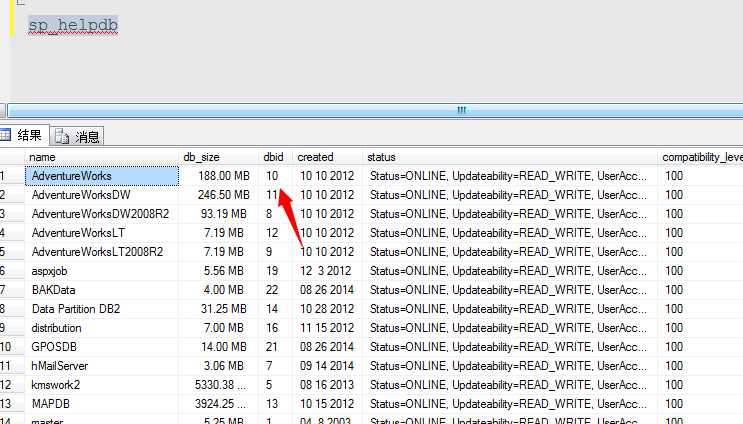Click the 246.50 MB size cell
This screenshot has width=743, height=424.
pyautogui.click(x=219, y=195)
